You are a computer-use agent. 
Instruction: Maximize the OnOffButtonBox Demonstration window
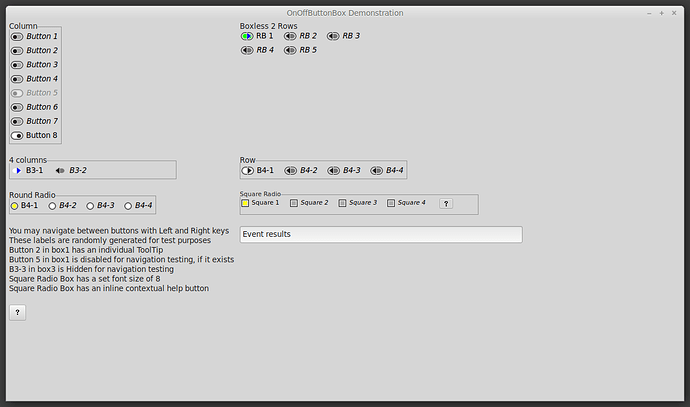coord(661,13)
